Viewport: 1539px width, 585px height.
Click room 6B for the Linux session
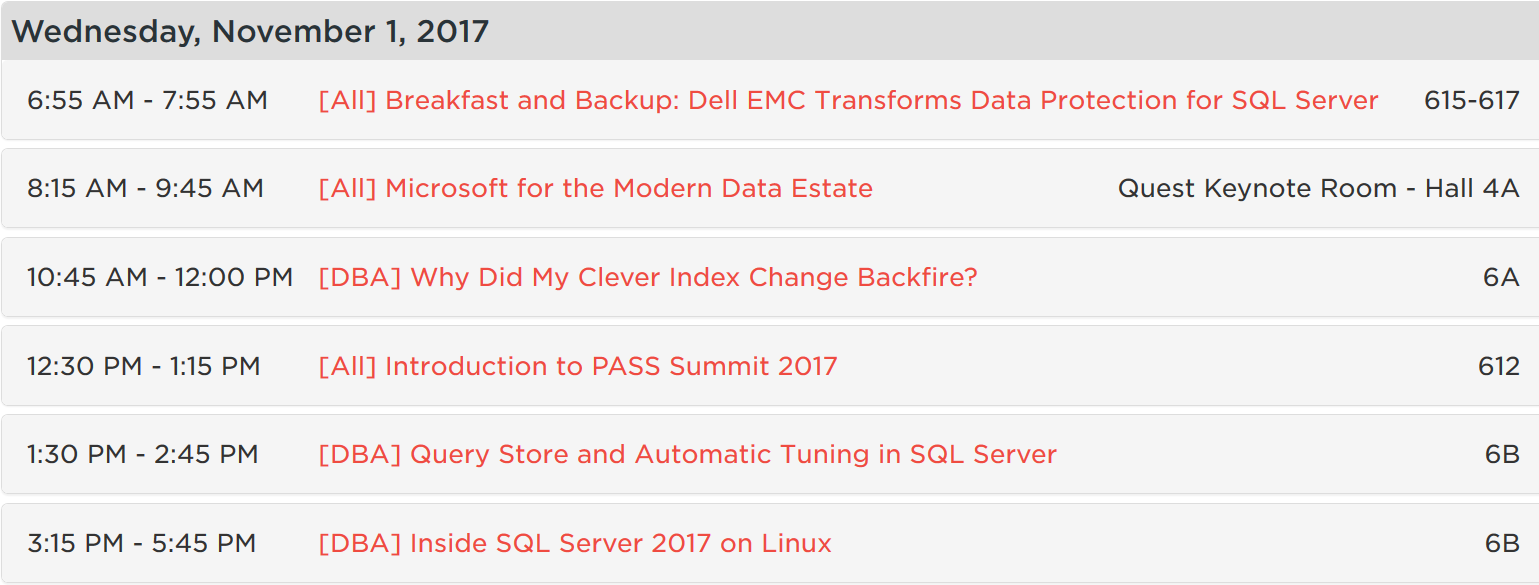1502,544
